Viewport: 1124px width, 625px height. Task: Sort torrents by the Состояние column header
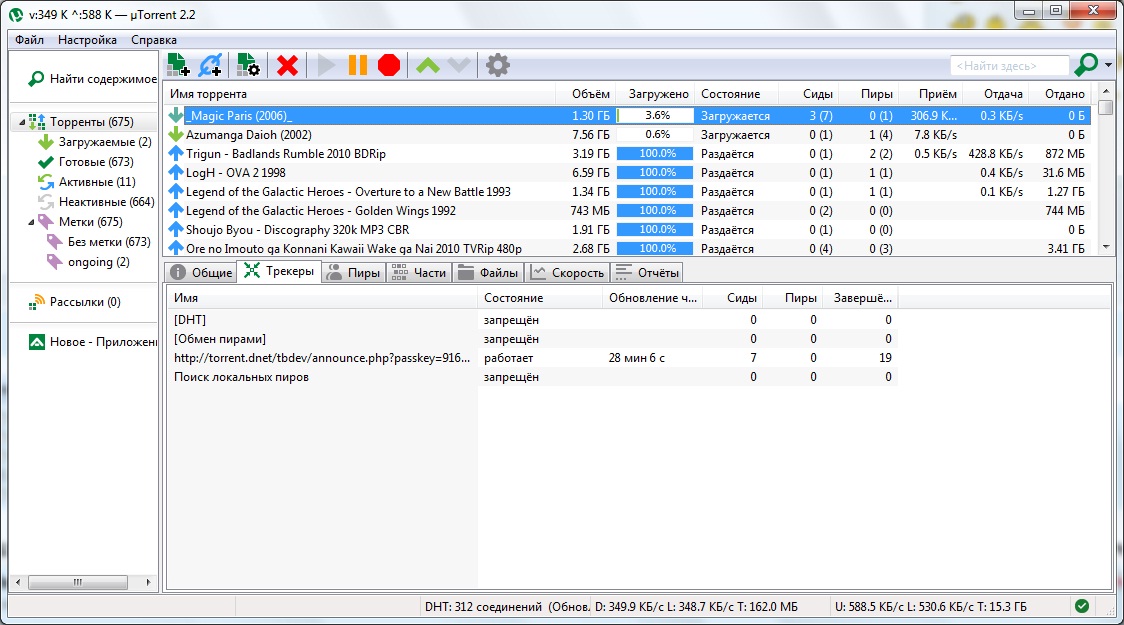tap(730, 94)
